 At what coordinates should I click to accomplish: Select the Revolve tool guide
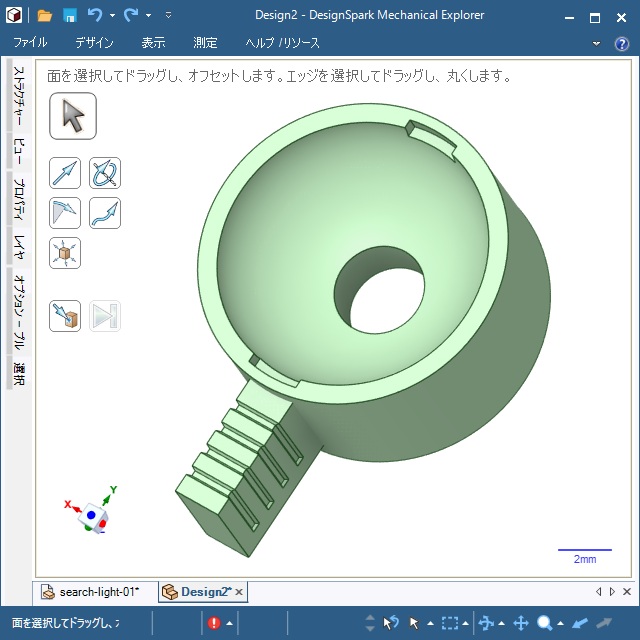tap(104, 173)
